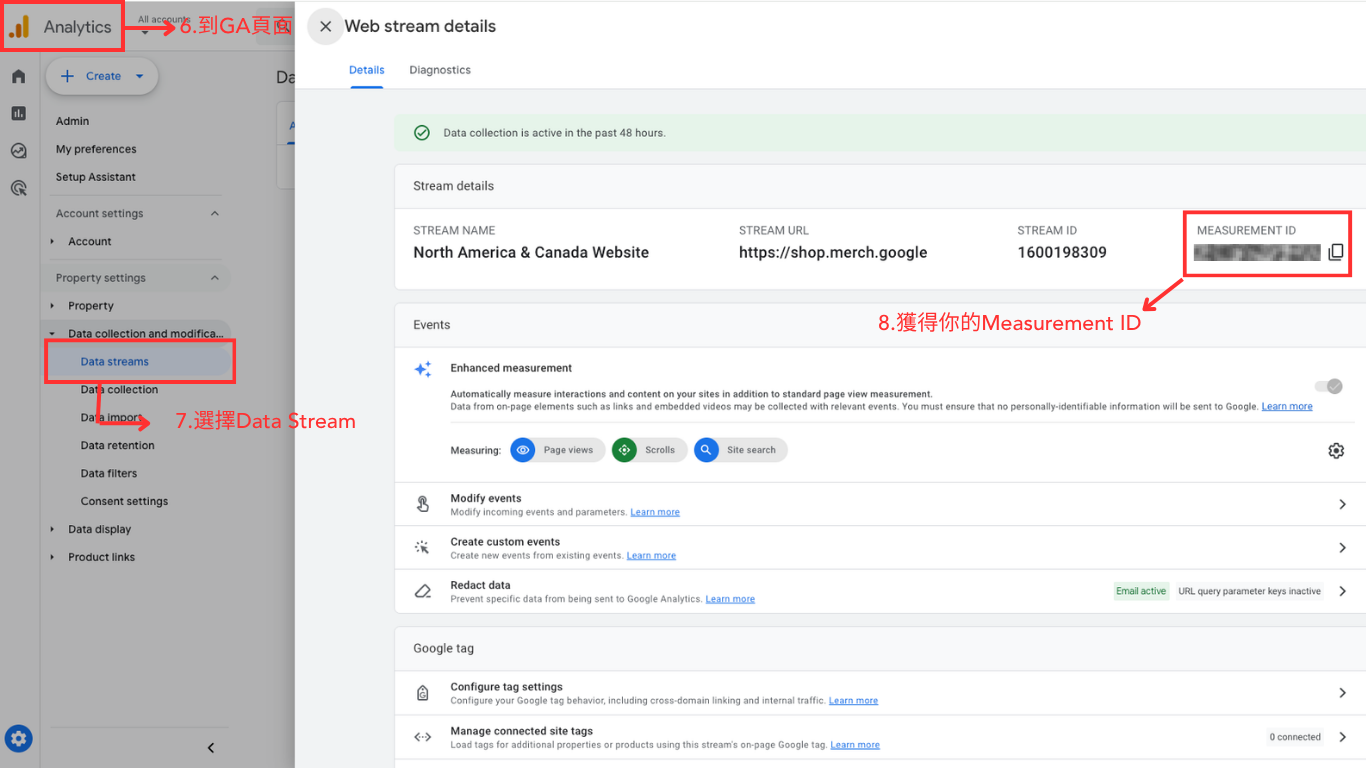
Task: Collapse the Property settings section
Action: 214,278
